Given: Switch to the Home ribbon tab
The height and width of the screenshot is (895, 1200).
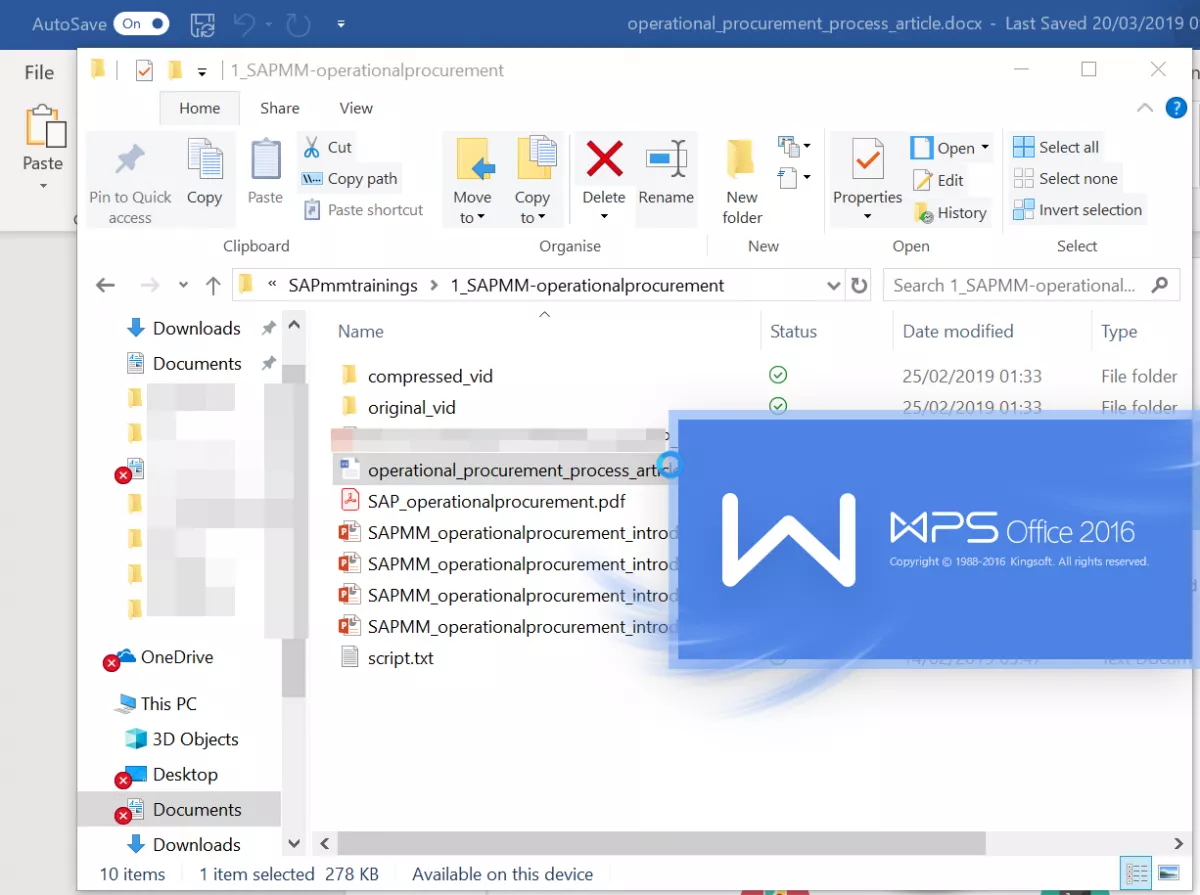Looking at the screenshot, I should (199, 108).
